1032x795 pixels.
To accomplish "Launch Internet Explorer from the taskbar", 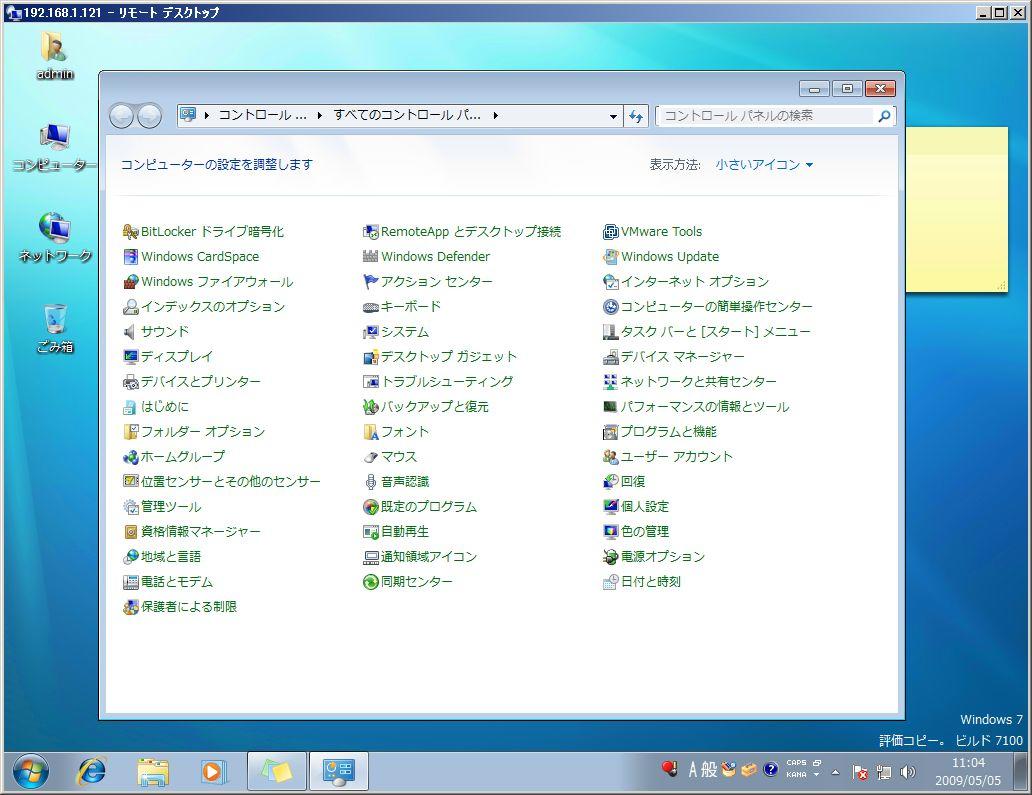I will click(x=91, y=771).
